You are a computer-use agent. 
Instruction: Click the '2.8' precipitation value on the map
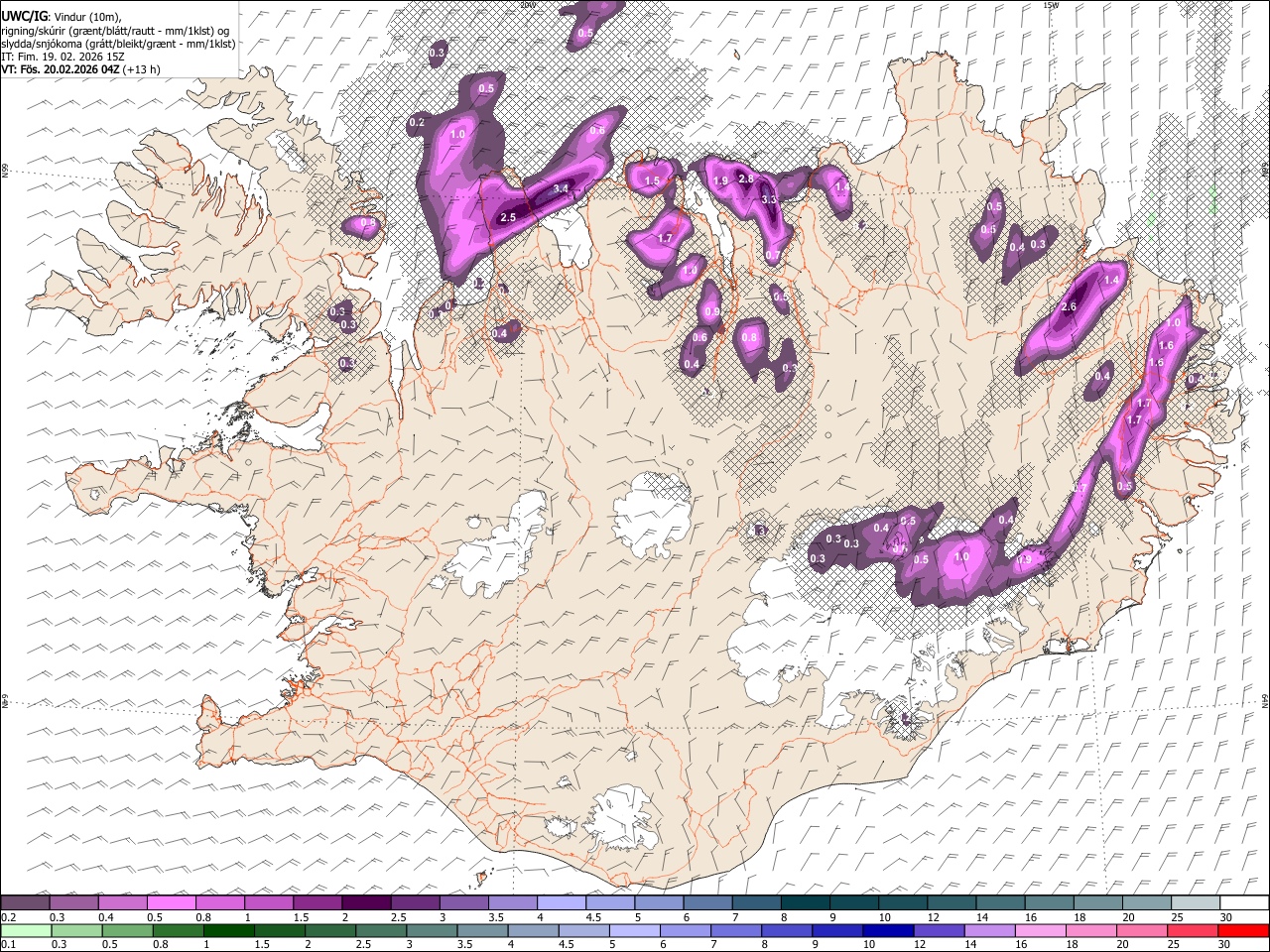(746, 178)
